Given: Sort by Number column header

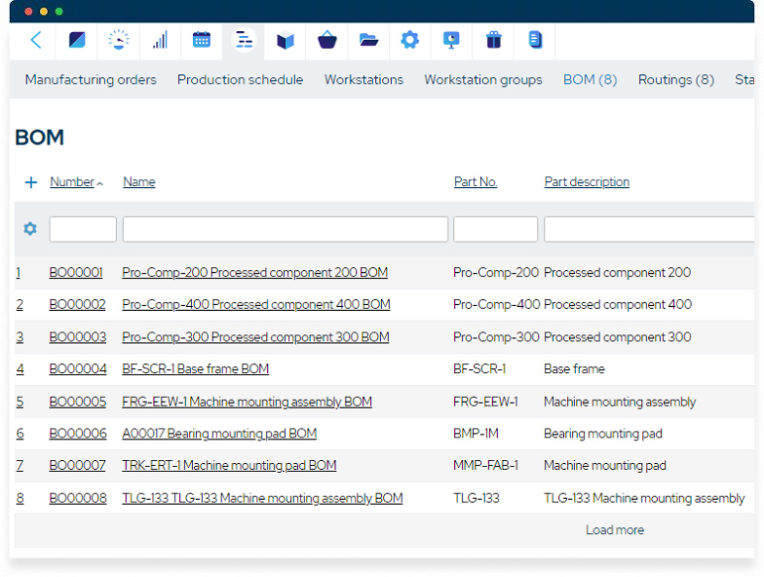Looking at the screenshot, I should 72,182.
